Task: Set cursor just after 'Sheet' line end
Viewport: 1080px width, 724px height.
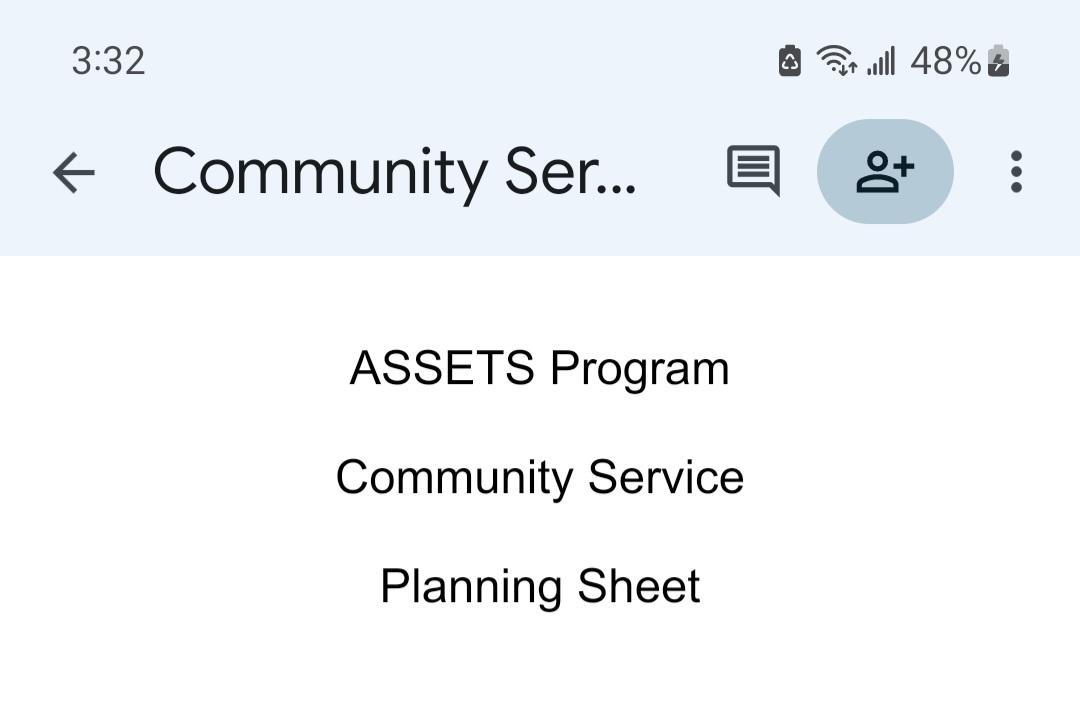Action: [703, 586]
